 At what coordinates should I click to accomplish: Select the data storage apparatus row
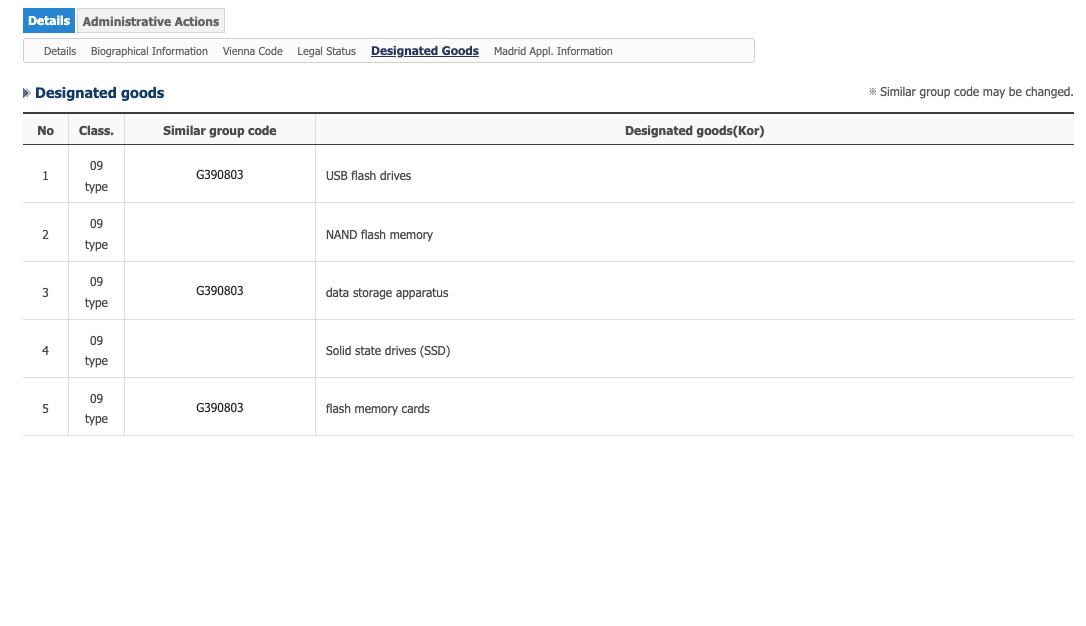pyautogui.click(x=387, y=293)
